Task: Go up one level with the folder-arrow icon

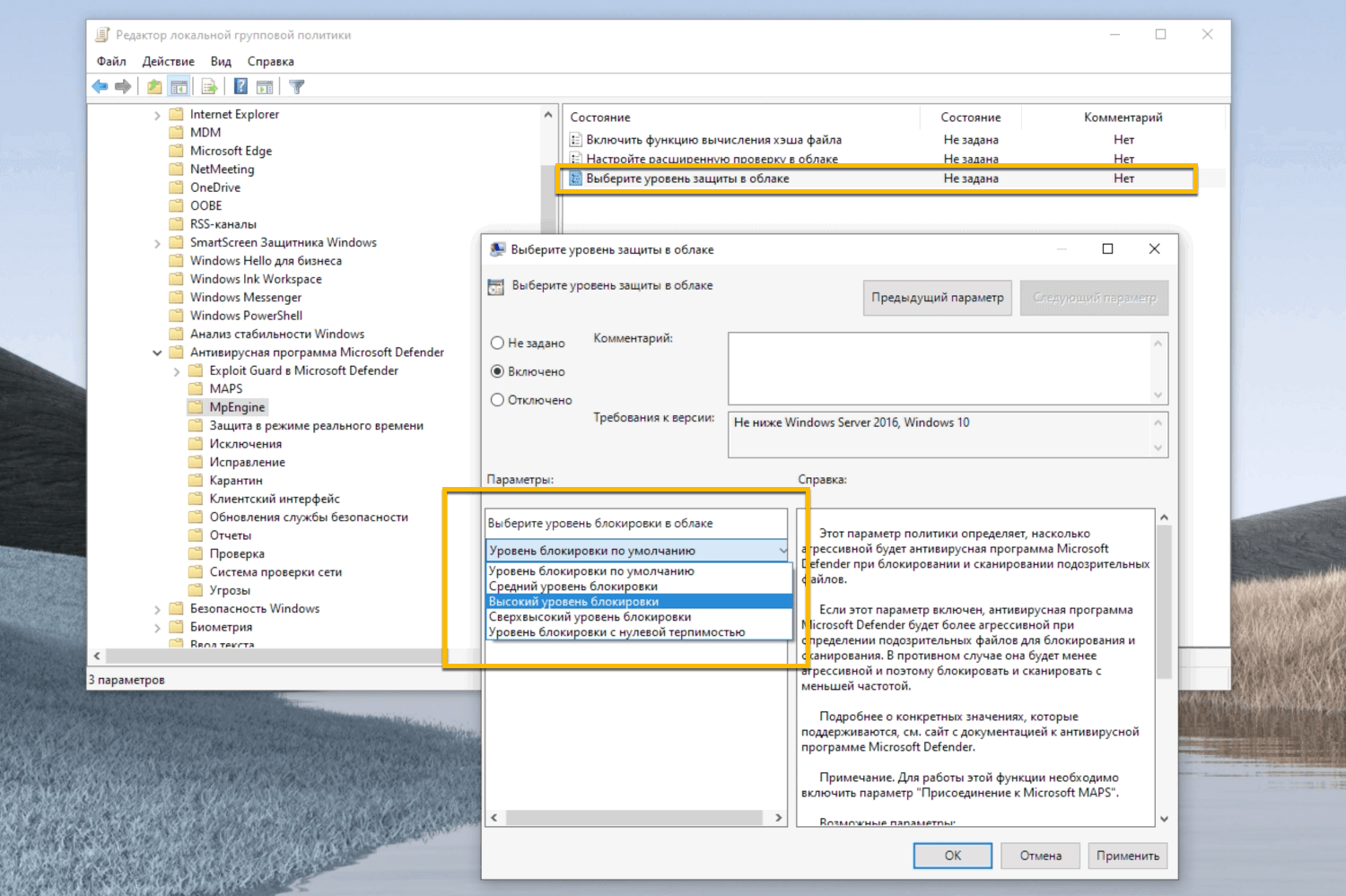Action: click(x=154, y=86)
